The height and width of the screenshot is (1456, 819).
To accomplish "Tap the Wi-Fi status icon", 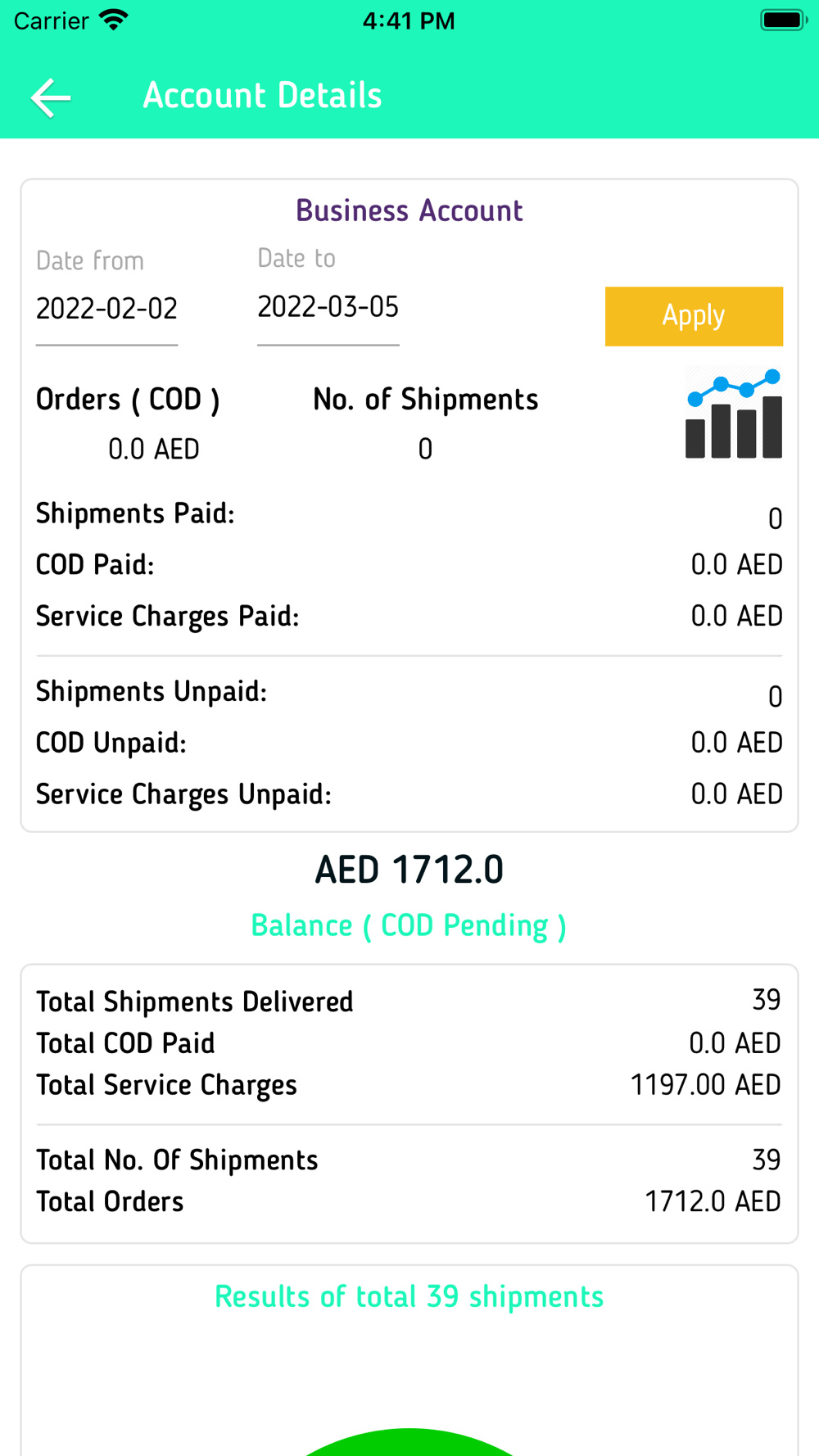I will pyautogui.click(x=114, y=20).
